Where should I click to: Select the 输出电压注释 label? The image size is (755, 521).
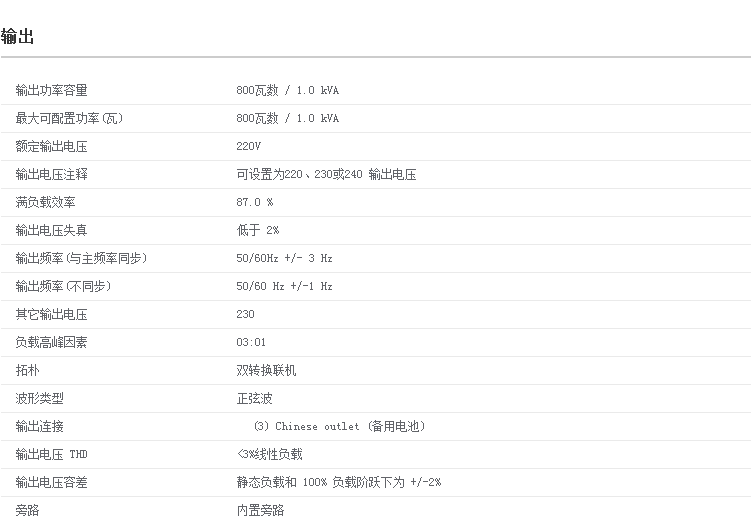point(51,174)
